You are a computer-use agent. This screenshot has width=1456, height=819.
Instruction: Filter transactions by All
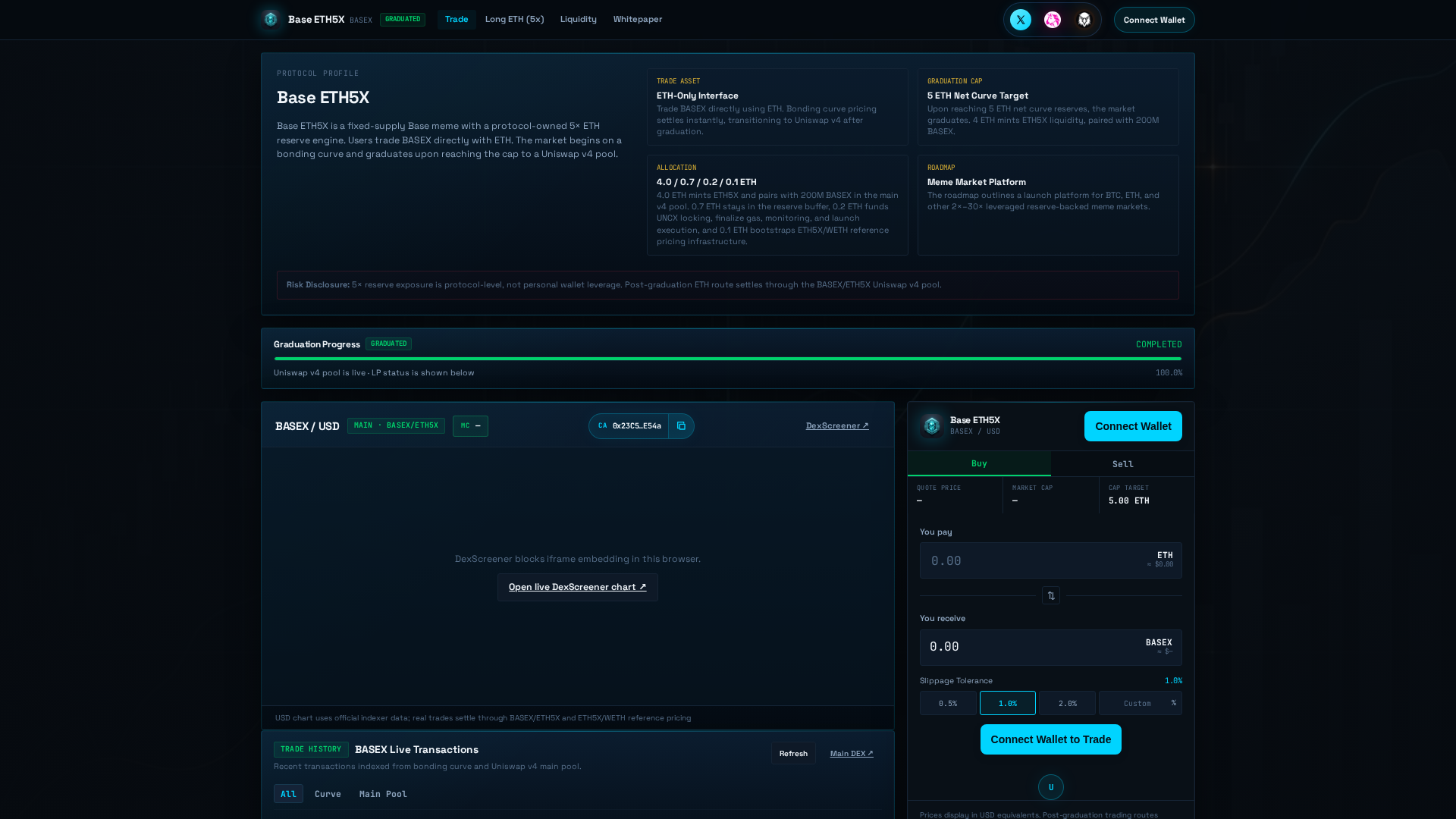(288, 794)
